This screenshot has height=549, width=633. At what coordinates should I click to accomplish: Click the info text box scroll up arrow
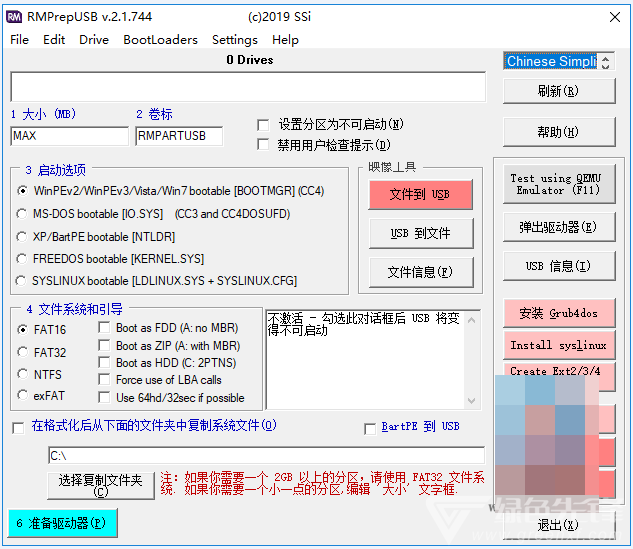click(x=472, y=320)
